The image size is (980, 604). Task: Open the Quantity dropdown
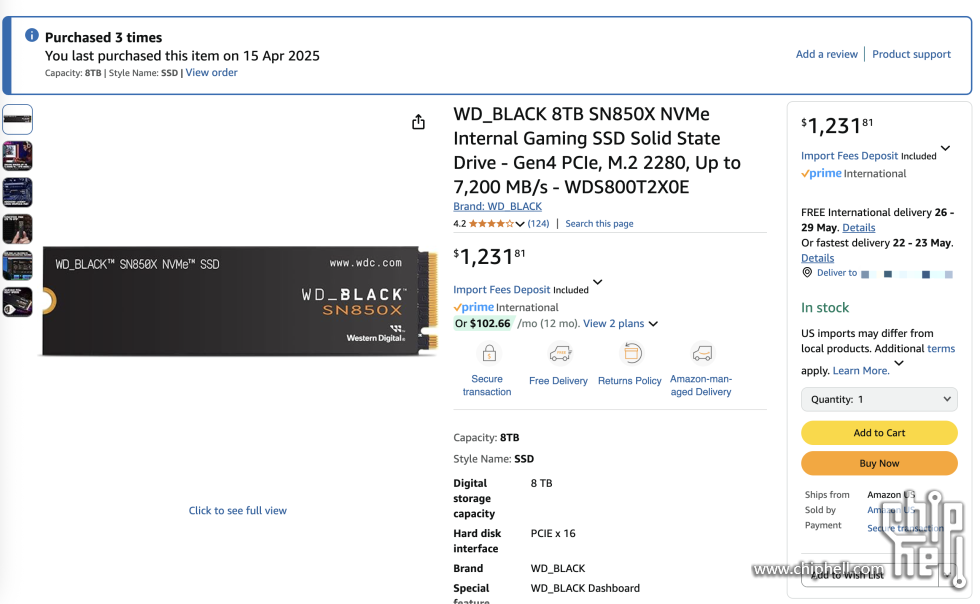[x=879, y=400]
